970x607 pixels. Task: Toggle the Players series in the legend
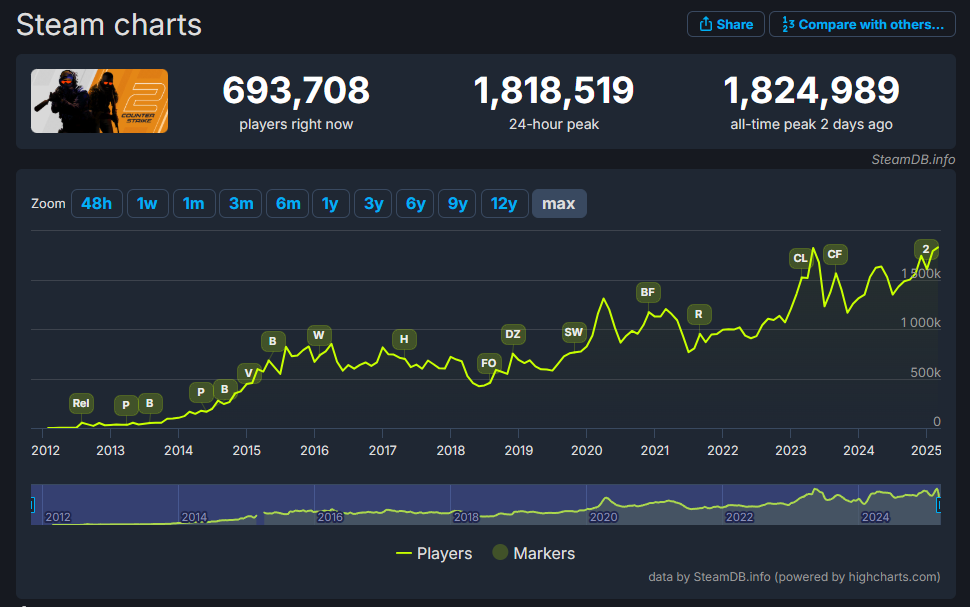(x=434, y=553)
